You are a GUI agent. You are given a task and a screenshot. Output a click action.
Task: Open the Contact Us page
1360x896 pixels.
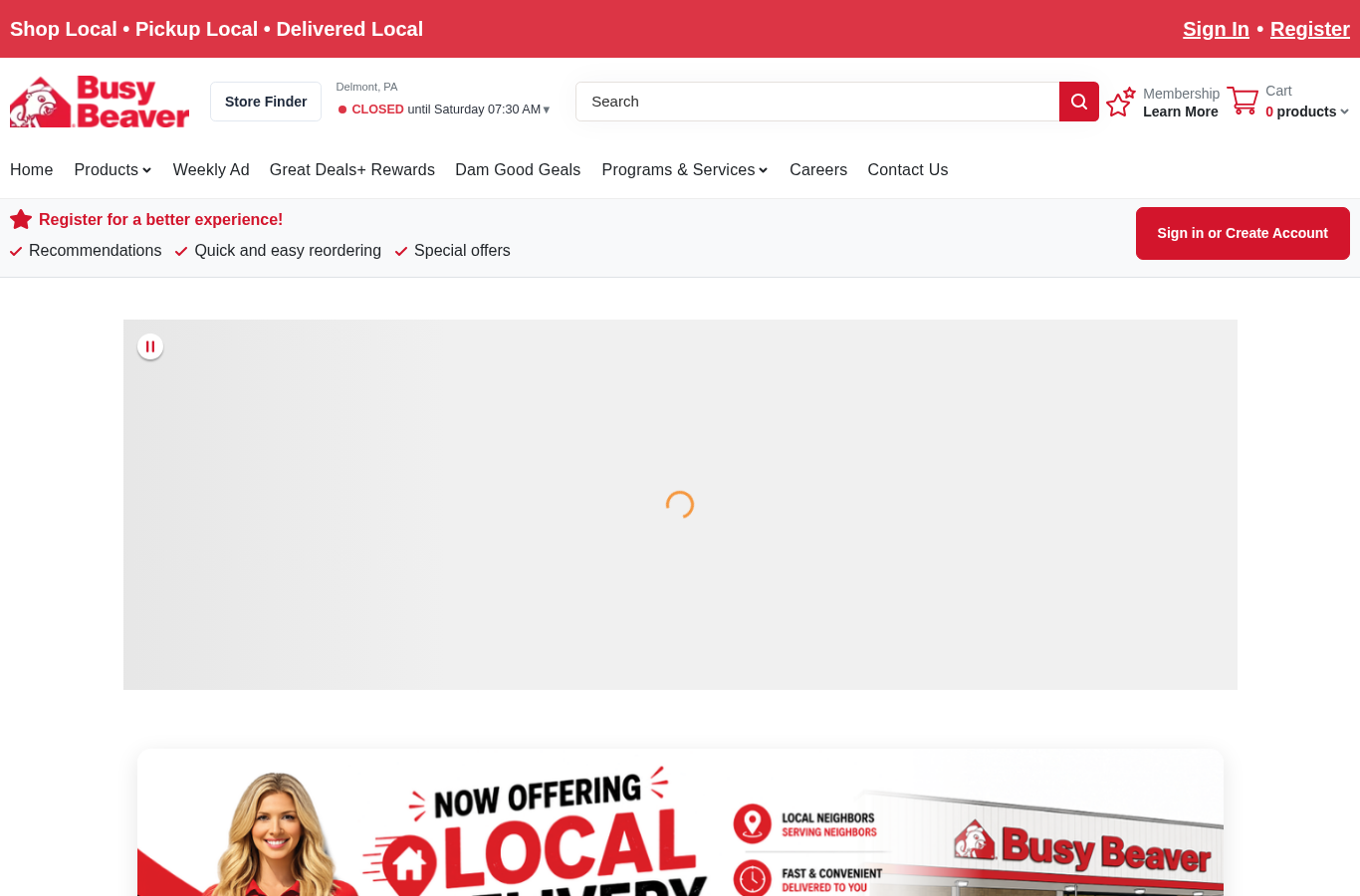pos(908,169)
